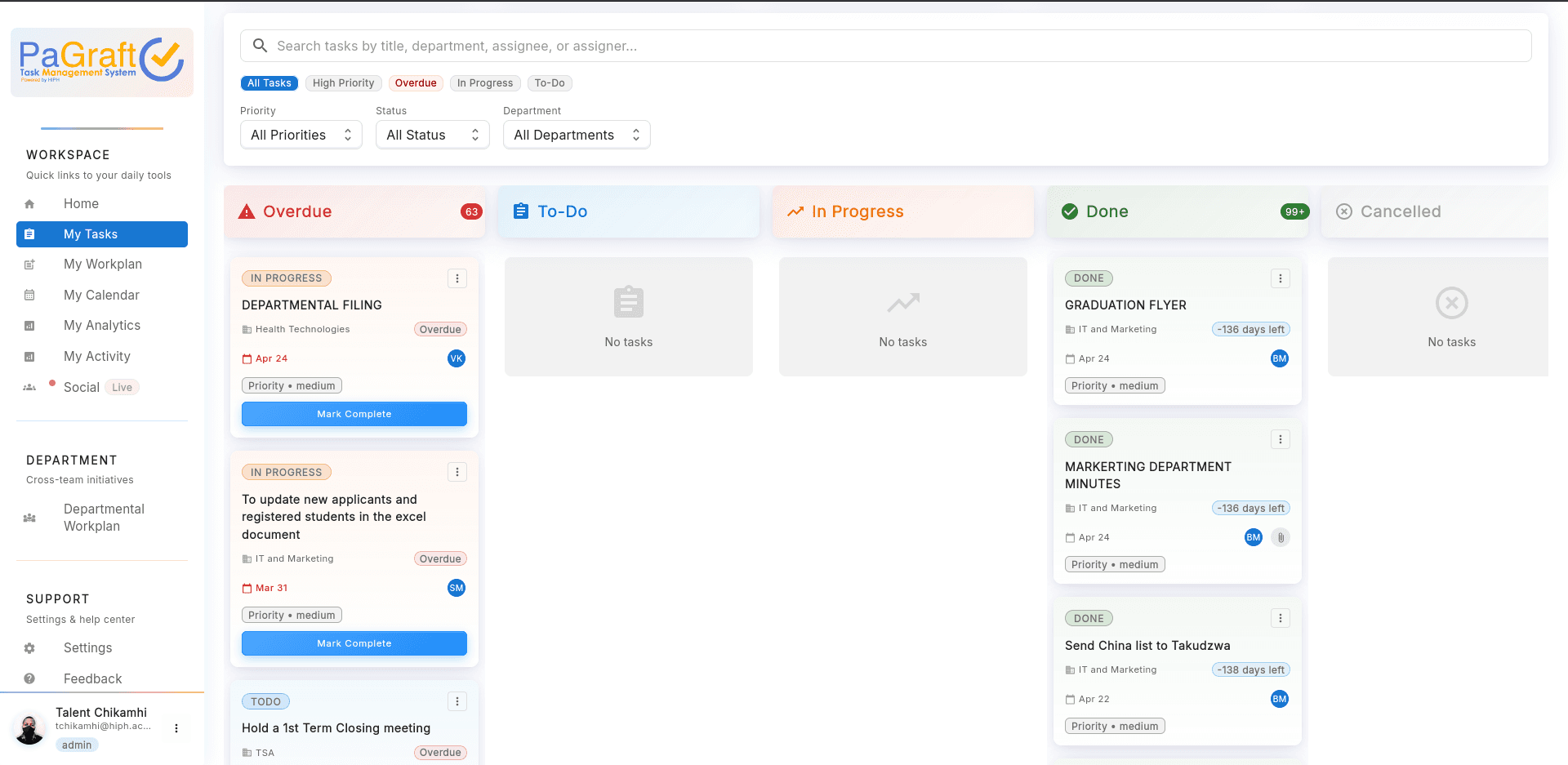
Task: Open My Calendar page
Action: click(x=101, y=295)
